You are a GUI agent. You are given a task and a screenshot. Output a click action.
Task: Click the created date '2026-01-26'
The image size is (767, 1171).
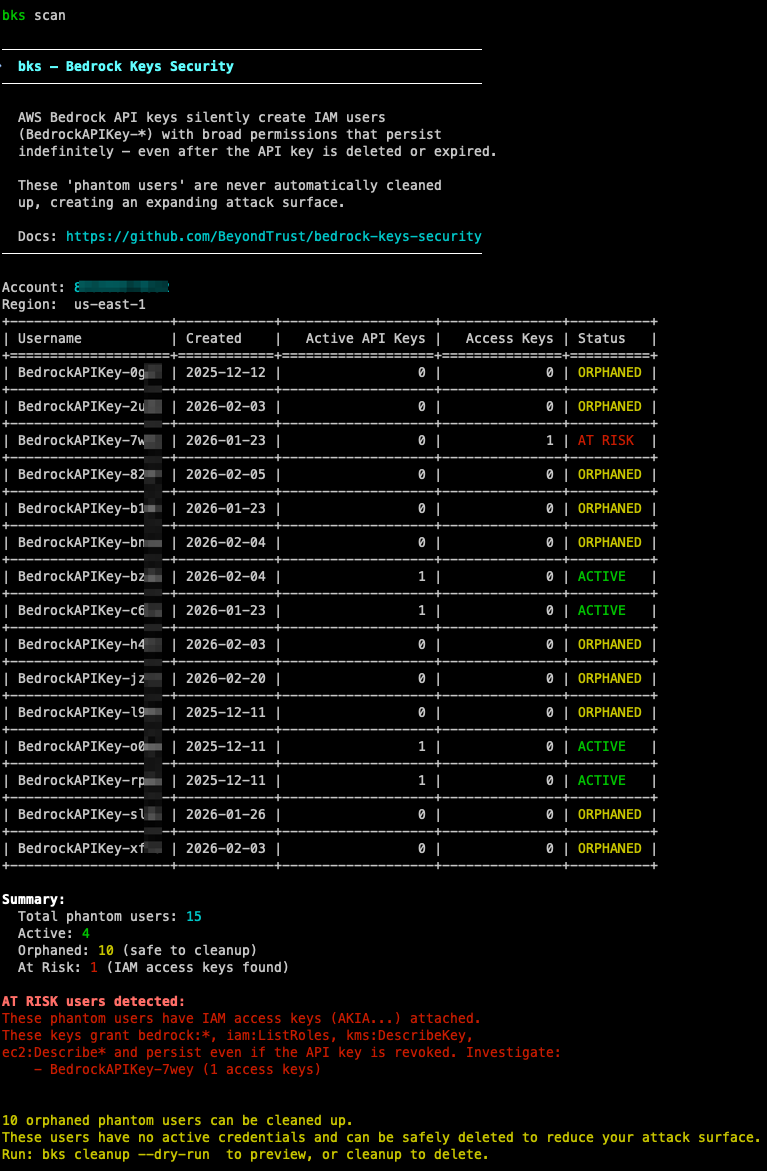(226, 815)
